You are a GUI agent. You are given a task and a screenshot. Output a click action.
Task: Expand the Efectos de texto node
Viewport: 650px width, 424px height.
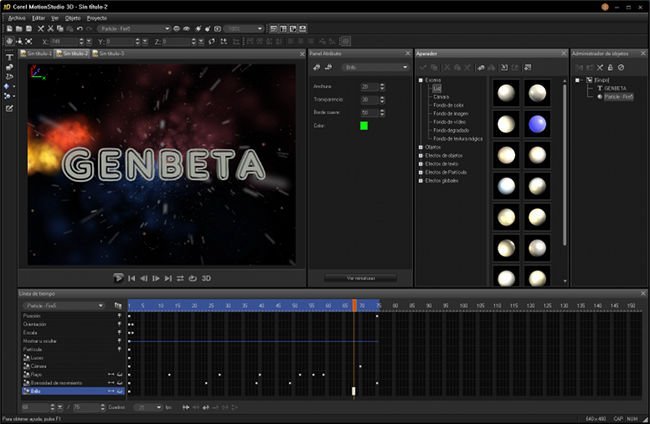(x=421, y=164)
